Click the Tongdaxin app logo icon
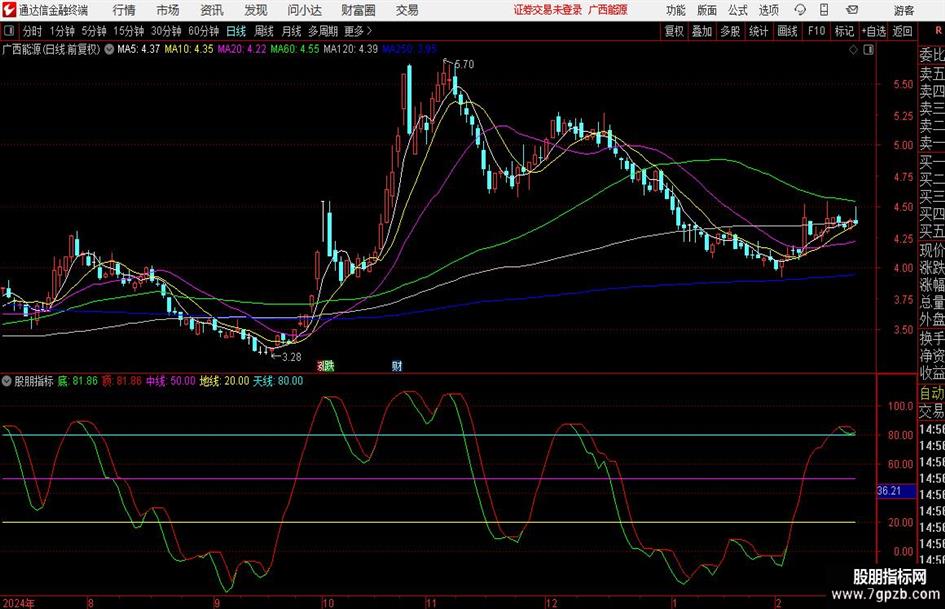The height and width of the screenshot is (609, 945). tap(9, 10)
